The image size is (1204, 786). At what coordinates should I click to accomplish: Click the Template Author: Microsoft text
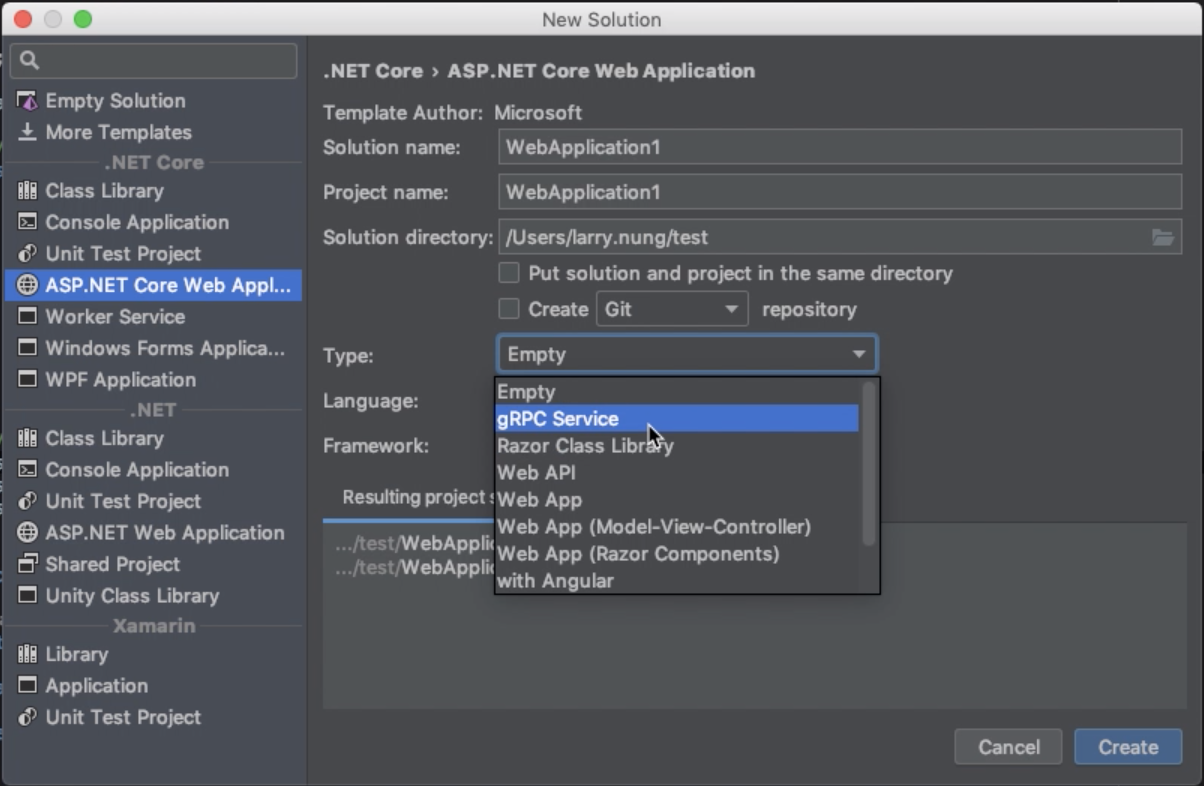click(x=452, y=113)
